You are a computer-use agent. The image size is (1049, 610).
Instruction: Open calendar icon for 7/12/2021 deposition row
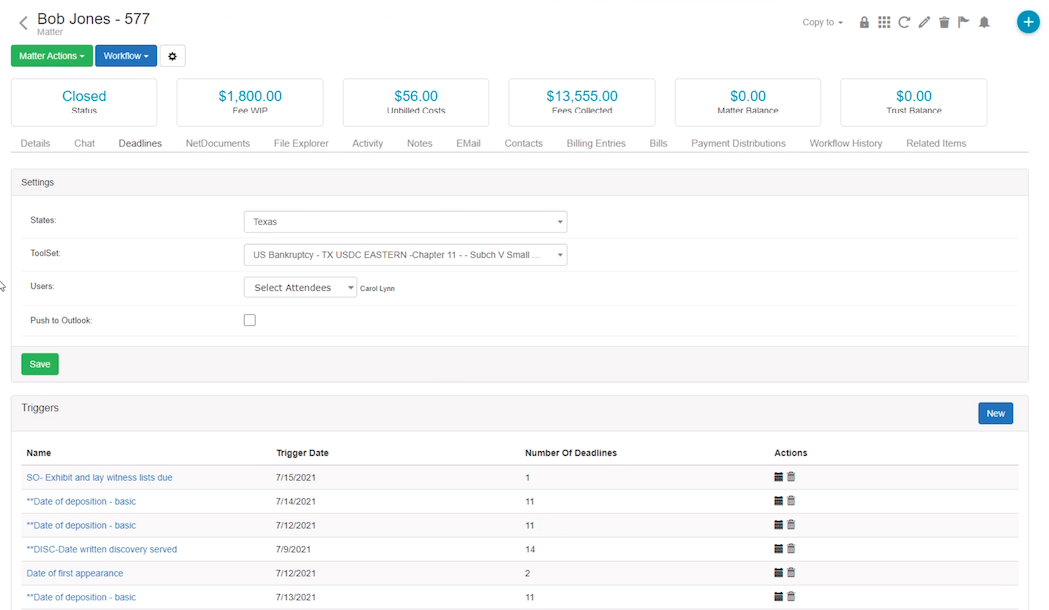click(778, 525)
